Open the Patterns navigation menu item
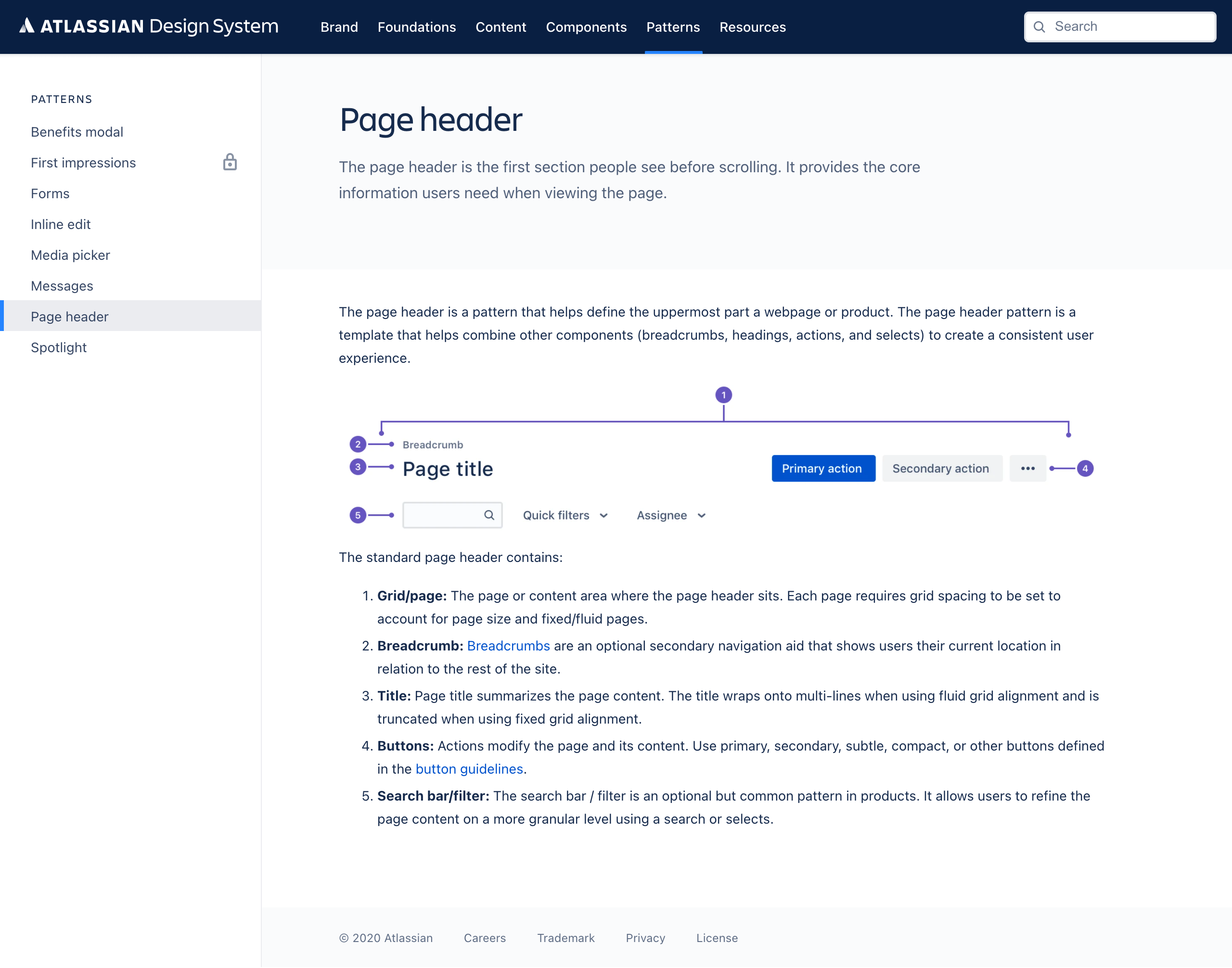This screenshot has width=1232, height=968. point(672,27)
